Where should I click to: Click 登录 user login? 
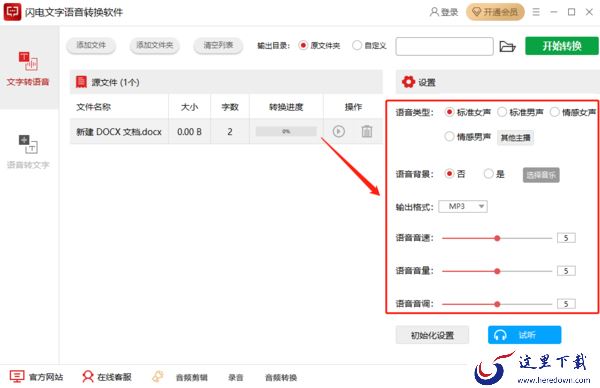pos(444,12)
